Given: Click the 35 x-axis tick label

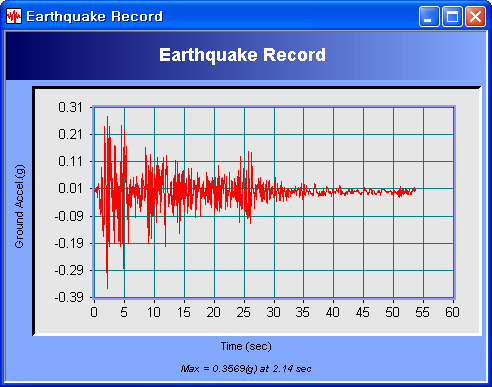Looking at the screenshot, I should pos(303,312).
